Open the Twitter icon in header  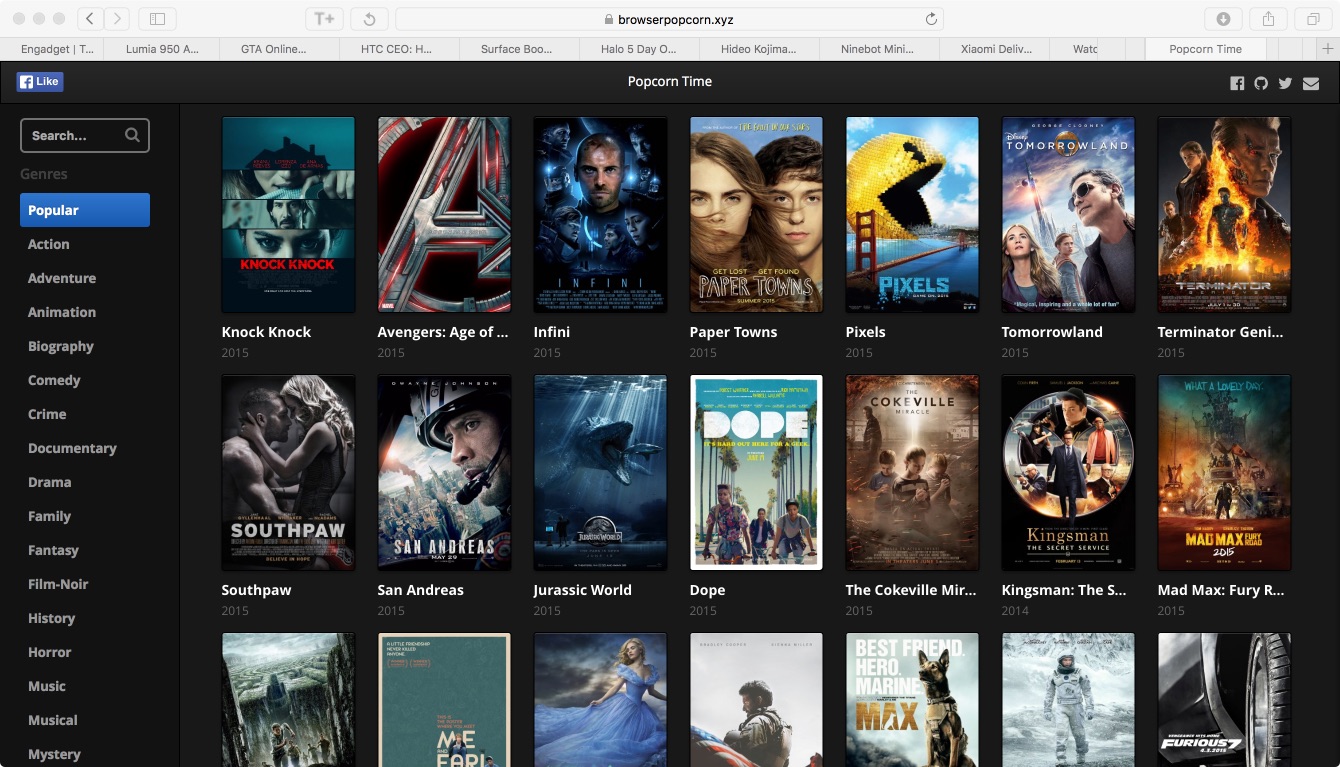pos(1285,83)
